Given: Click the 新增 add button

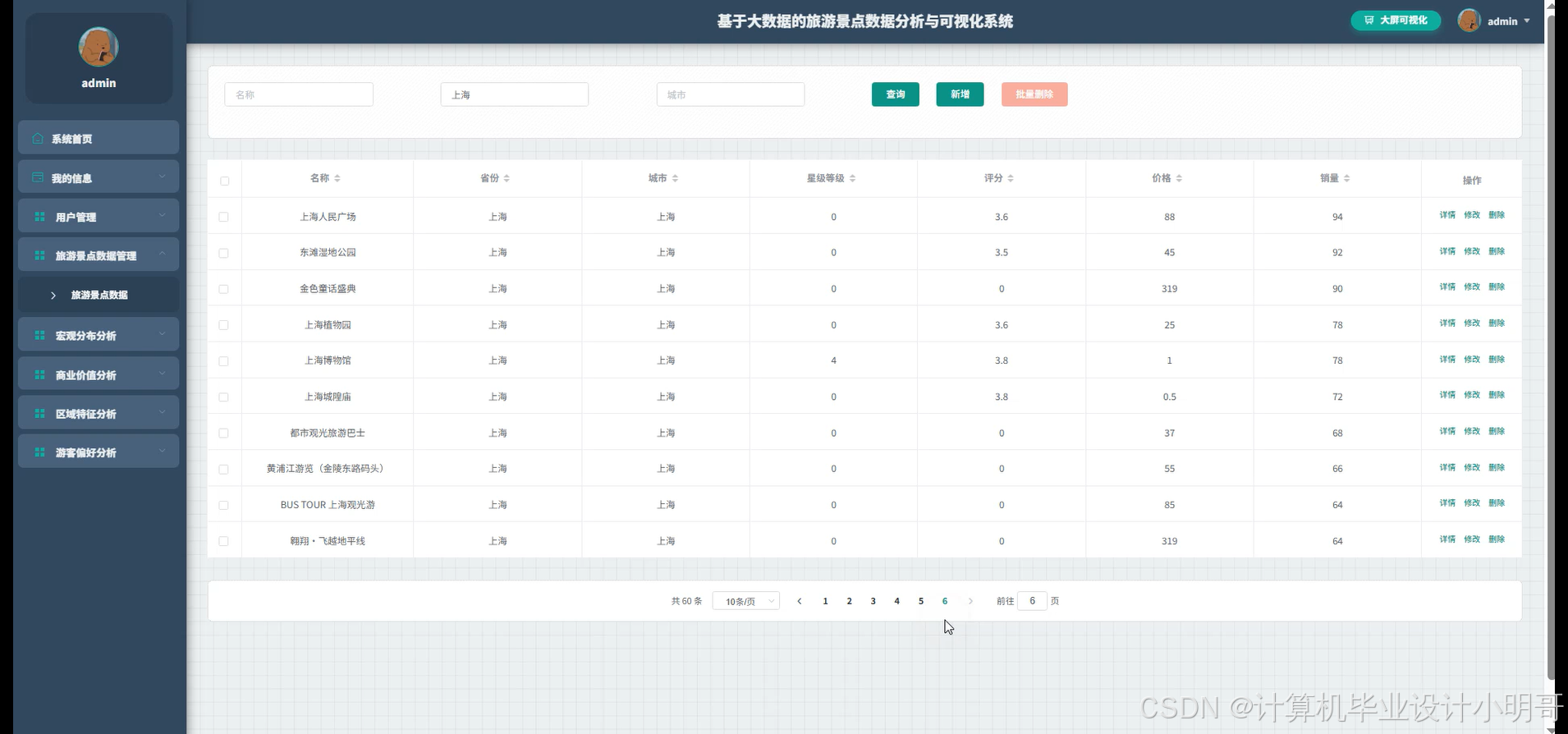Looking at the screenshot, I should (960, 94).
